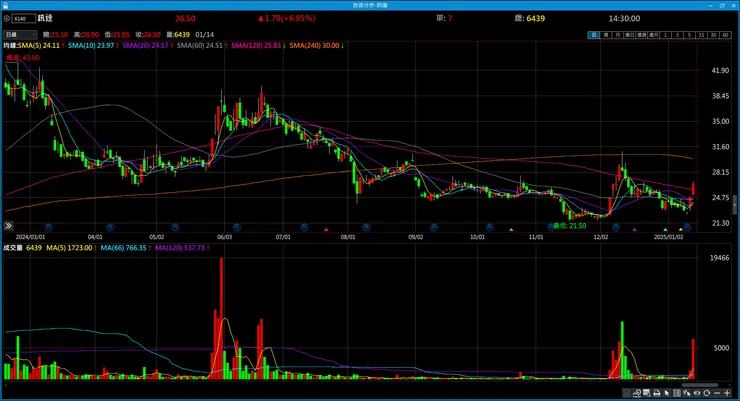Click the lock icon in the title bar
740x401 pixels.
pos(6,5)
